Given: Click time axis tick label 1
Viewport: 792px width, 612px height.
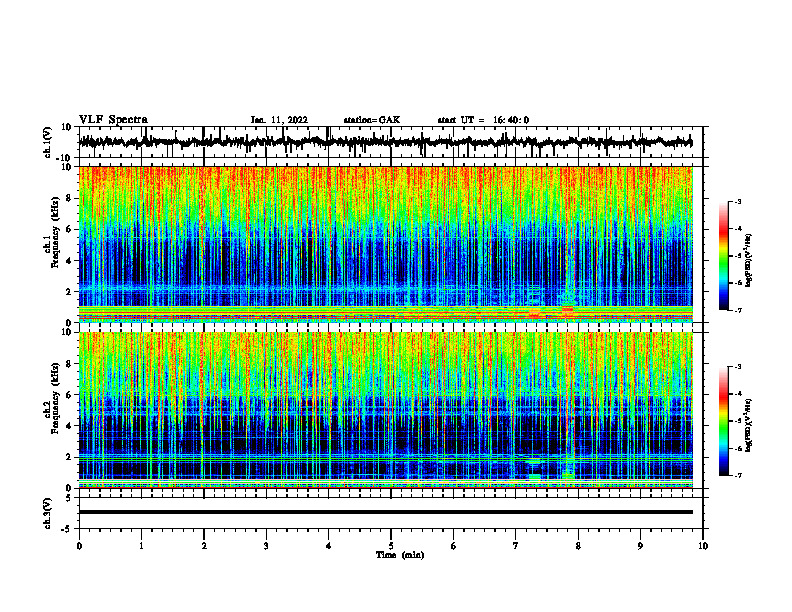Looking at the screenshot, I should pyautogui.click(x=141, y=546).
